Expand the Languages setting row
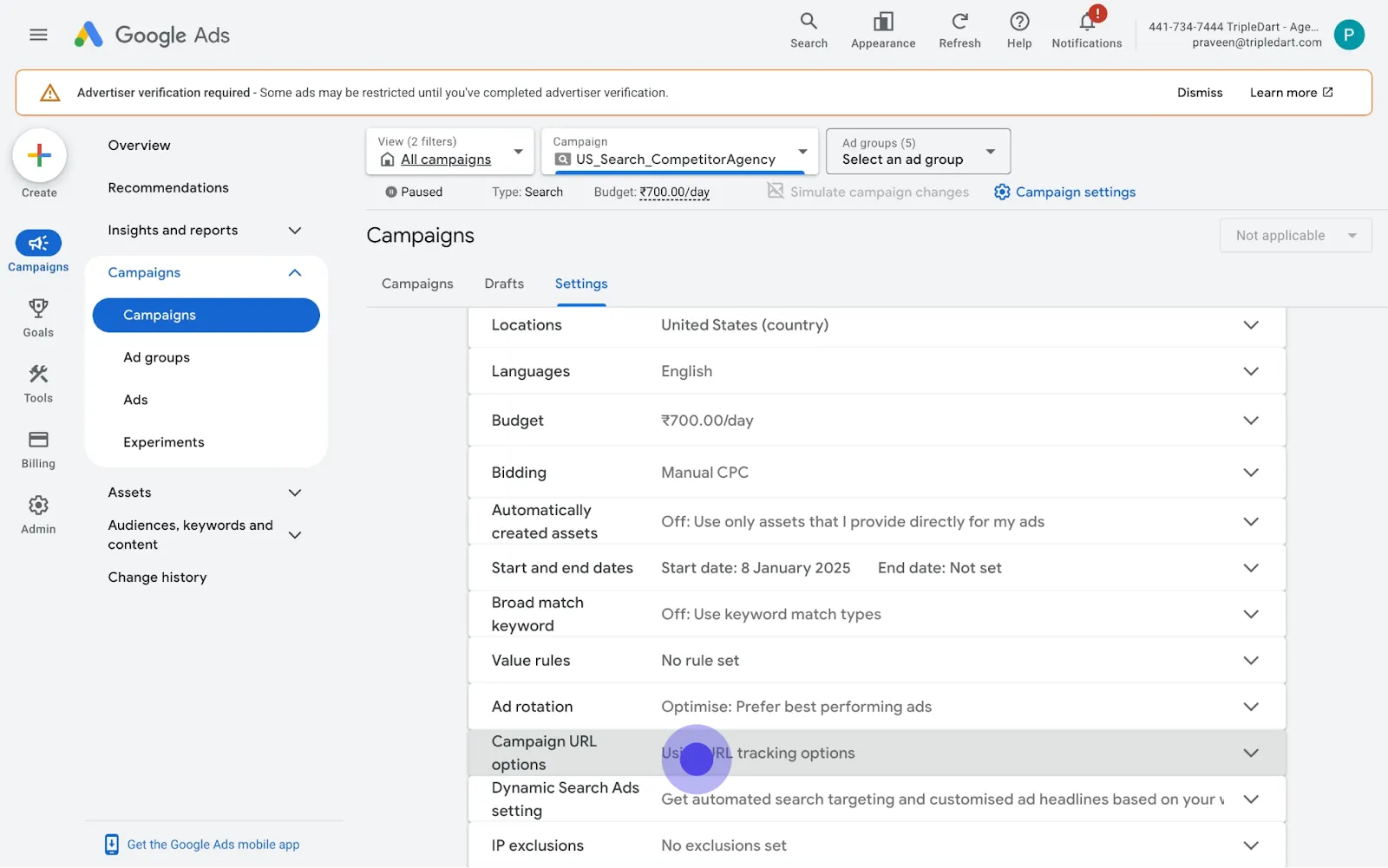This screenshot has height=868, width=1388. [876, 371]
